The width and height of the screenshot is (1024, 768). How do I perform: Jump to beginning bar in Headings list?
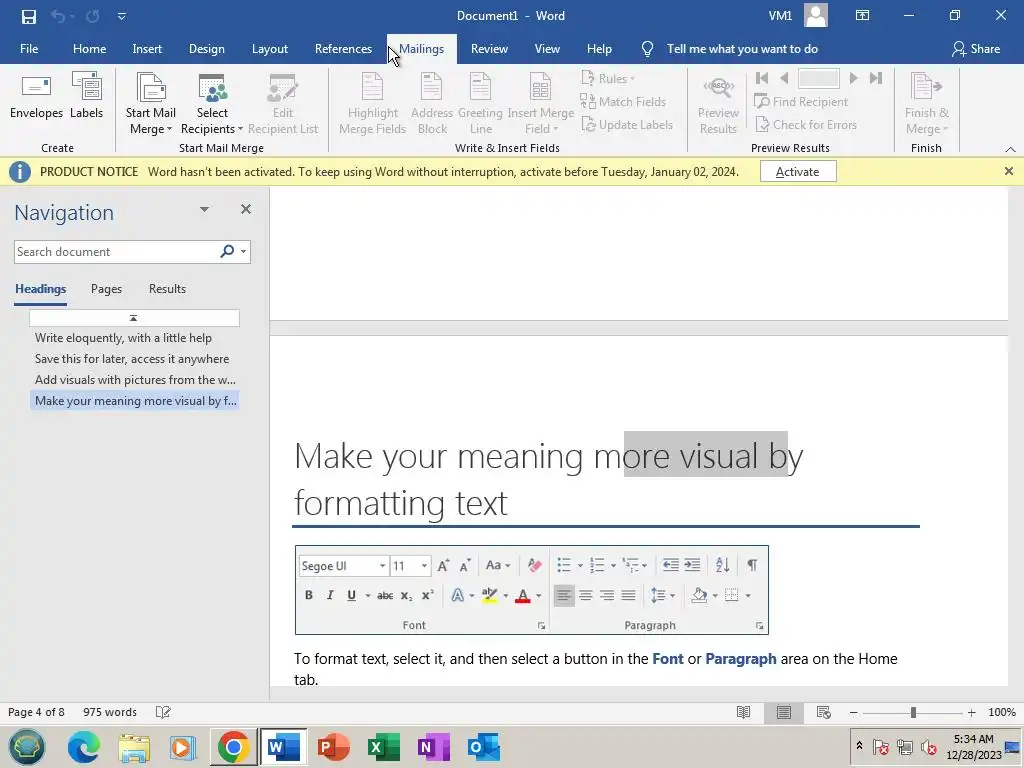[134, 318]
